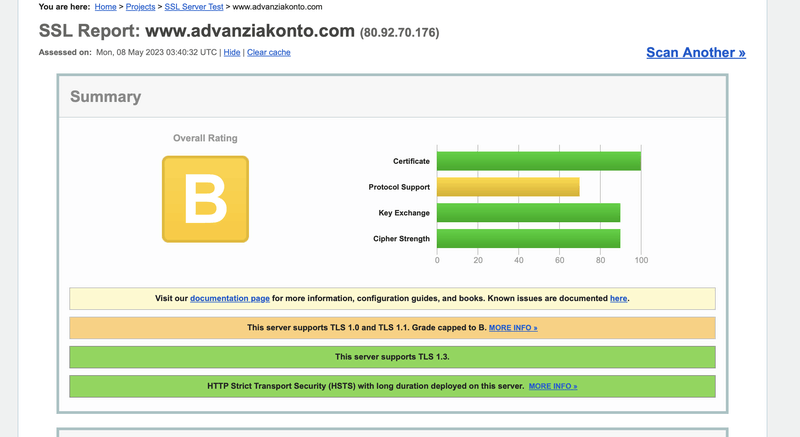
Task: Select the Overall Rating label
Action: 205,138
